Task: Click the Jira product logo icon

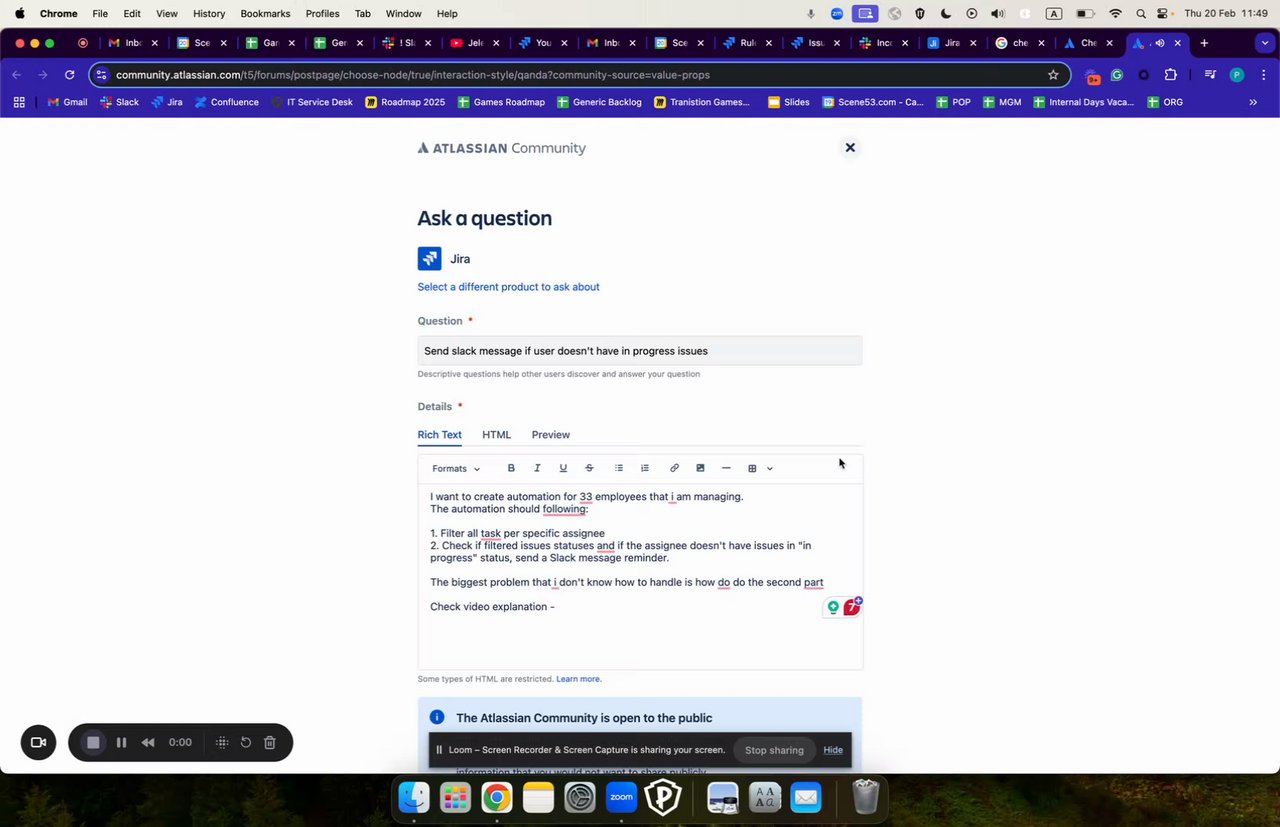Action: point(430,259)
